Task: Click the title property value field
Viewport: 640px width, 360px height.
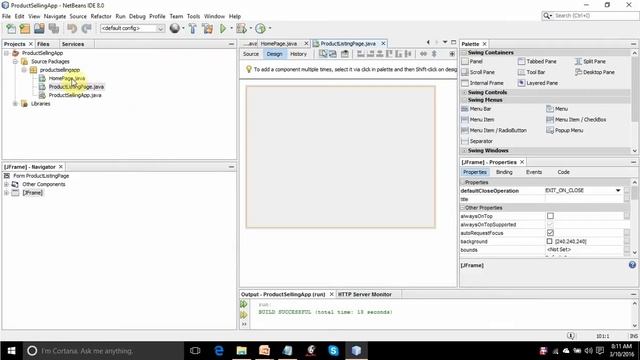Action: 584,199
